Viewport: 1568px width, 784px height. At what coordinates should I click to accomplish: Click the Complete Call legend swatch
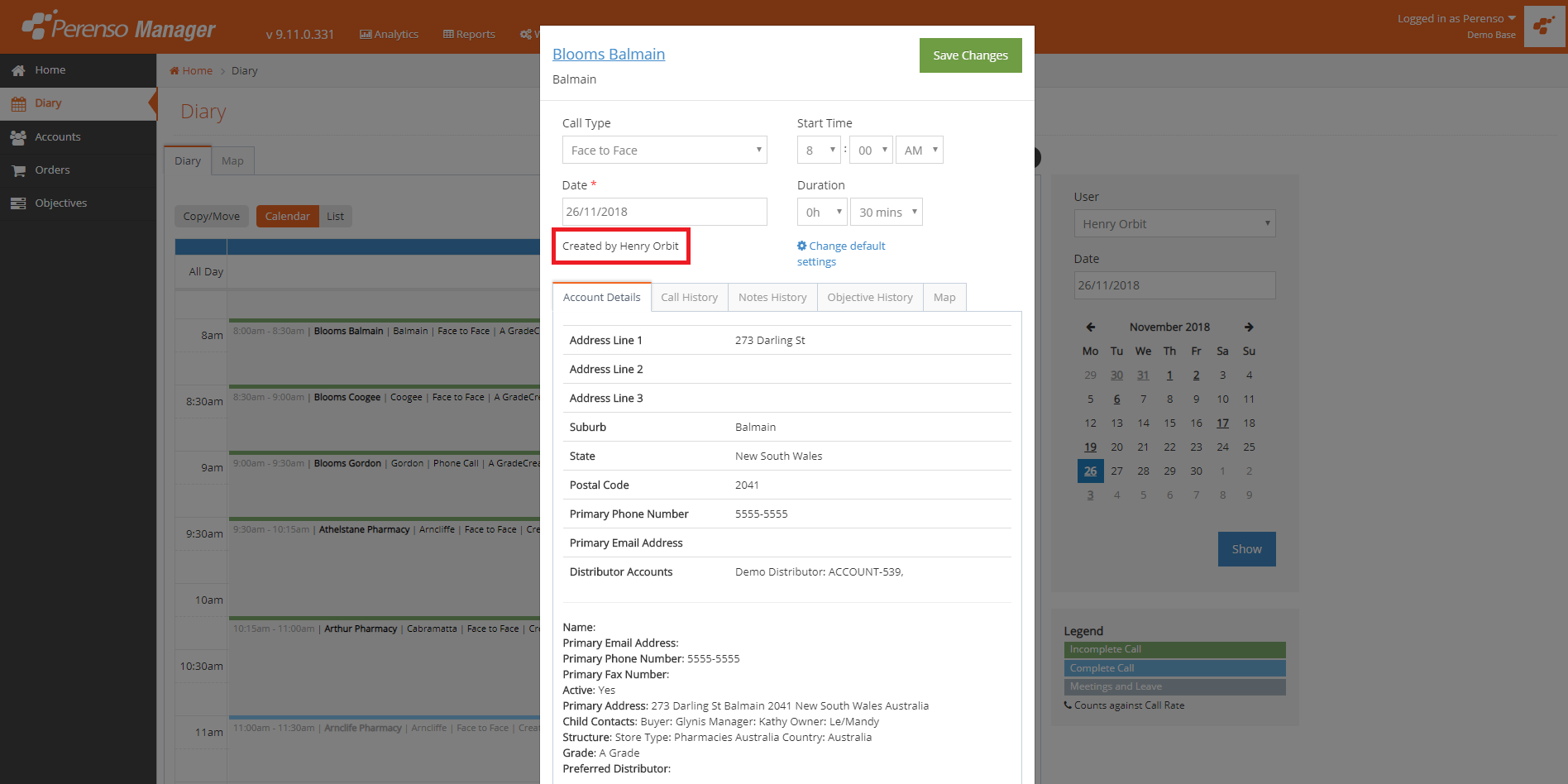[x=1174, y=669]
